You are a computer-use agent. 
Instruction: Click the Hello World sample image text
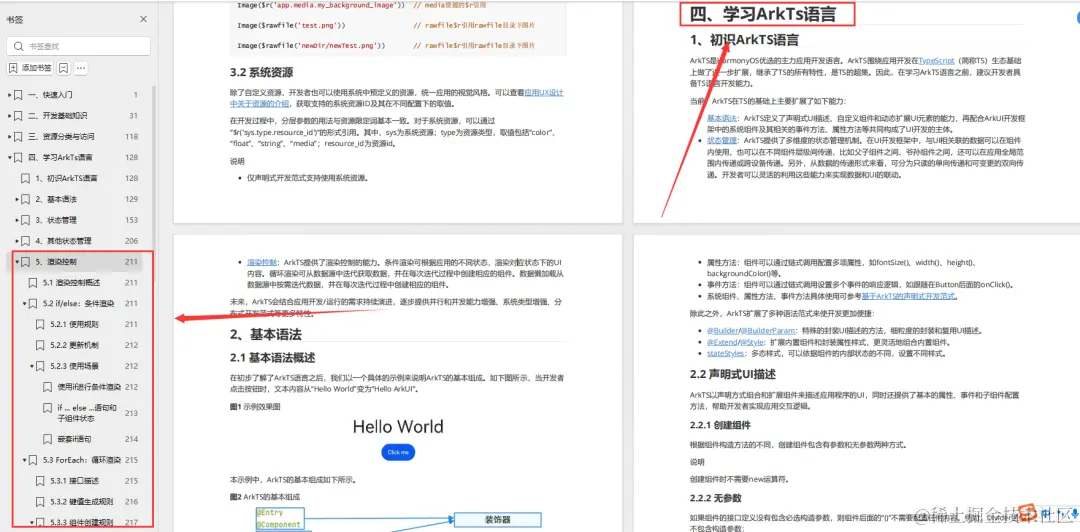coord(398,426)
